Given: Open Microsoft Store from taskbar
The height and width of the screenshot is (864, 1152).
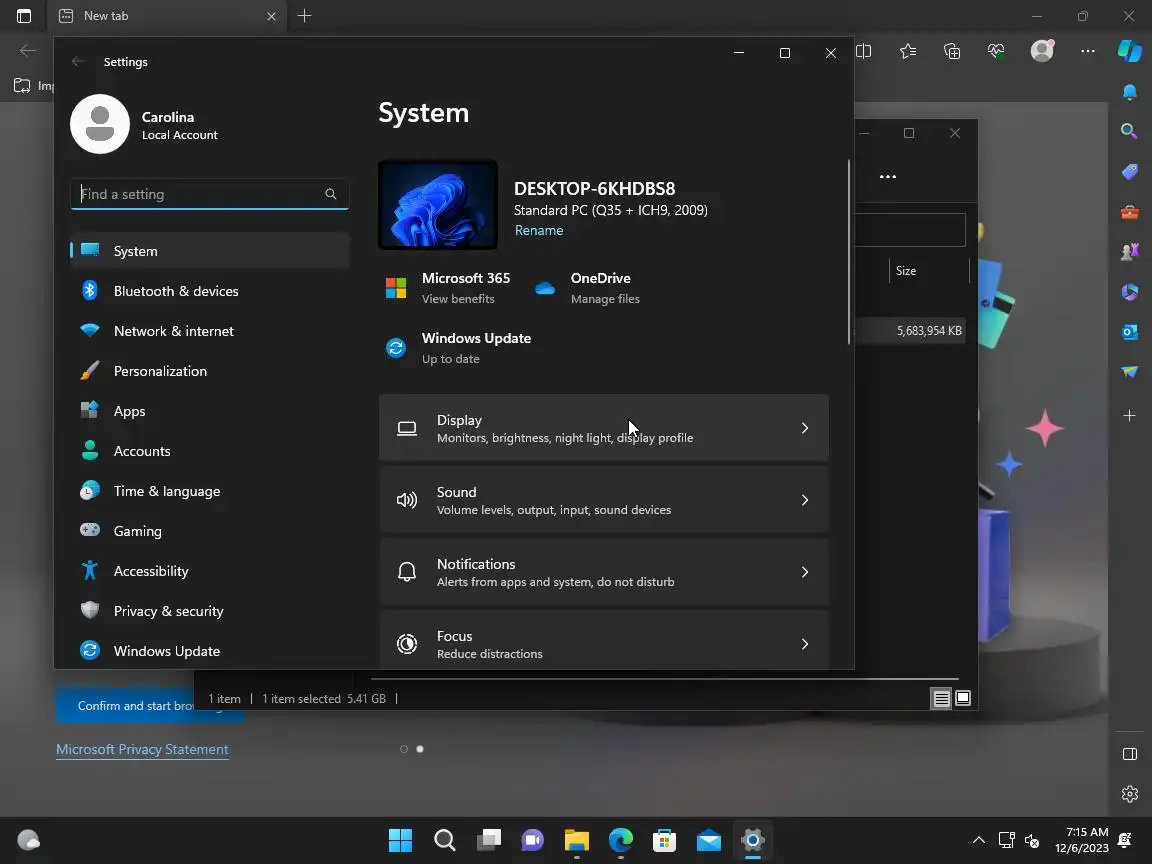Looking at the screenshot, I should tap(665, 840).
